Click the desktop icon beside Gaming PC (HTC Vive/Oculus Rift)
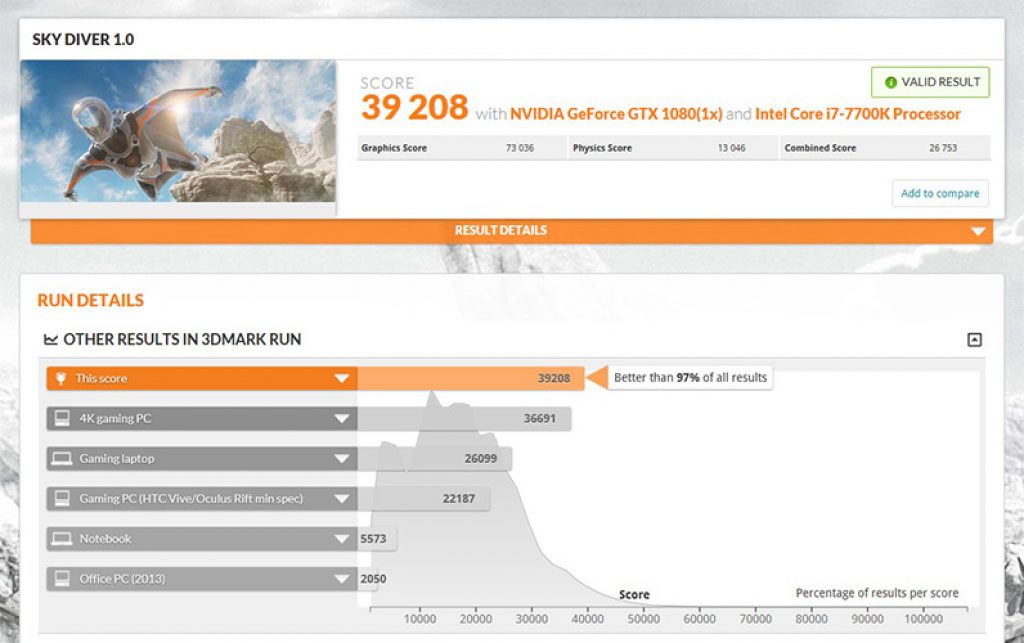The height and width of the screenshot is (643, 1024). pos(62,499)
